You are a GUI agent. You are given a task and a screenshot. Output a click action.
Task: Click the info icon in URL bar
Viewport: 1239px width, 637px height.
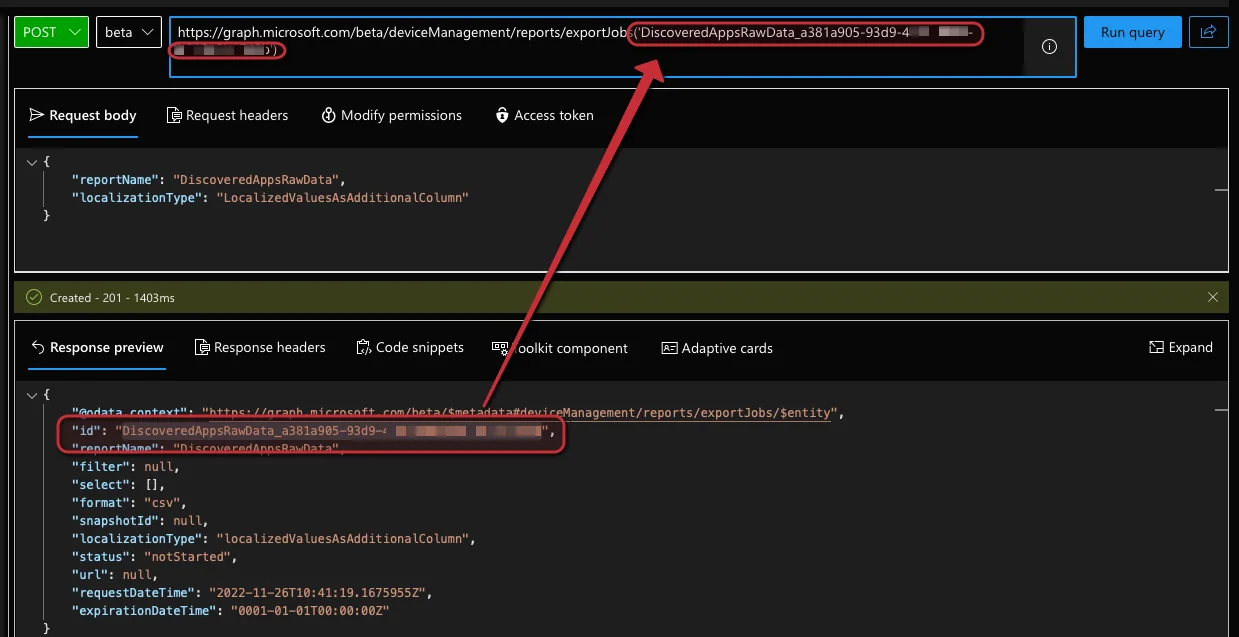[1049, 46]
